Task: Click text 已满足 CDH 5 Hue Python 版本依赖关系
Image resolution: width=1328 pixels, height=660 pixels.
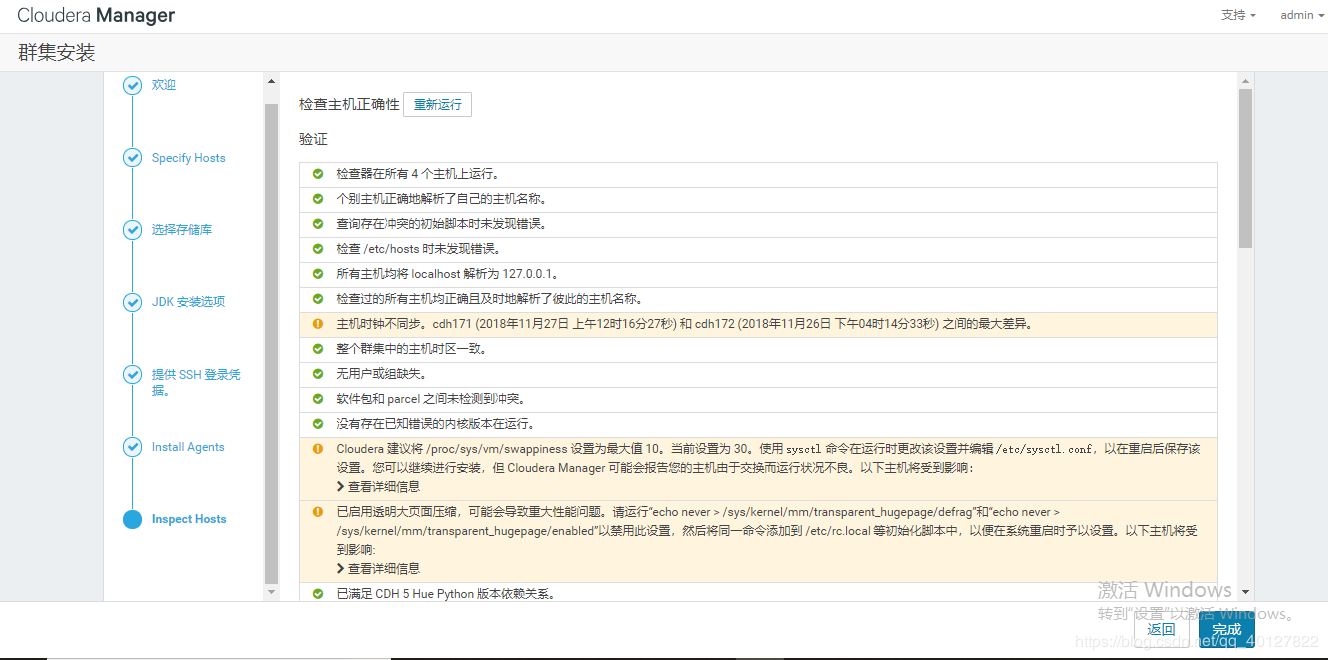Action: click(x=446, y=594)
